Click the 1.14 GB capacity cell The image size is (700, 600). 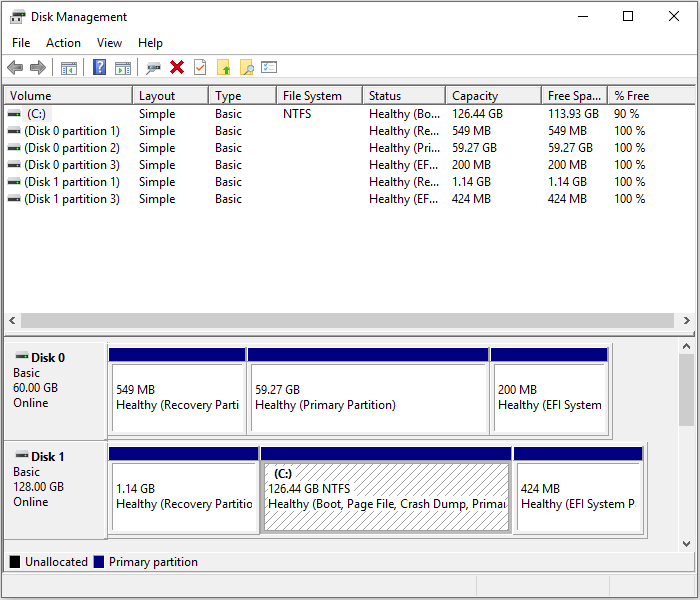(471, 182)
